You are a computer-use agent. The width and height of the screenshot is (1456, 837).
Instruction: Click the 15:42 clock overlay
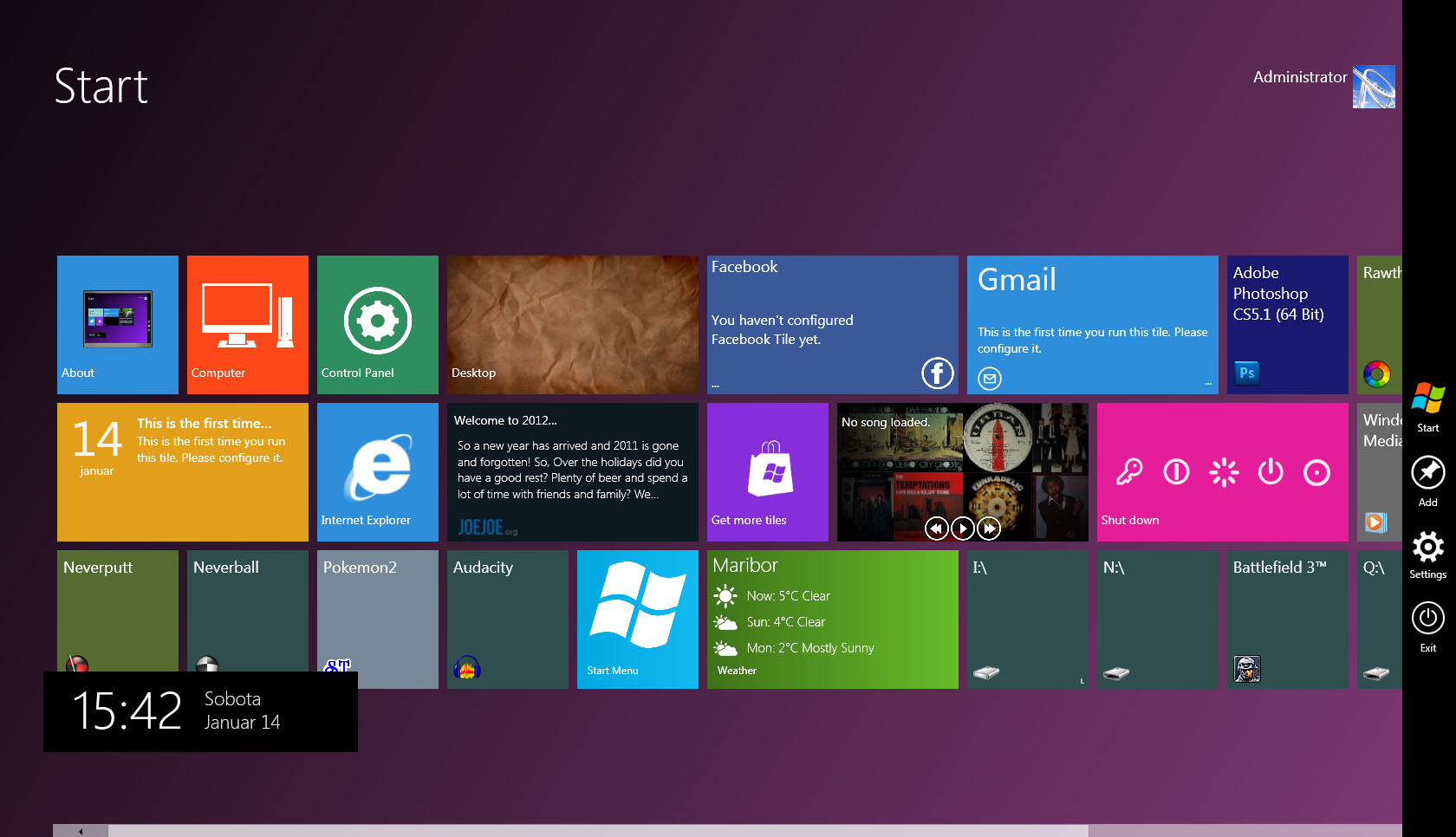[200, 711]
